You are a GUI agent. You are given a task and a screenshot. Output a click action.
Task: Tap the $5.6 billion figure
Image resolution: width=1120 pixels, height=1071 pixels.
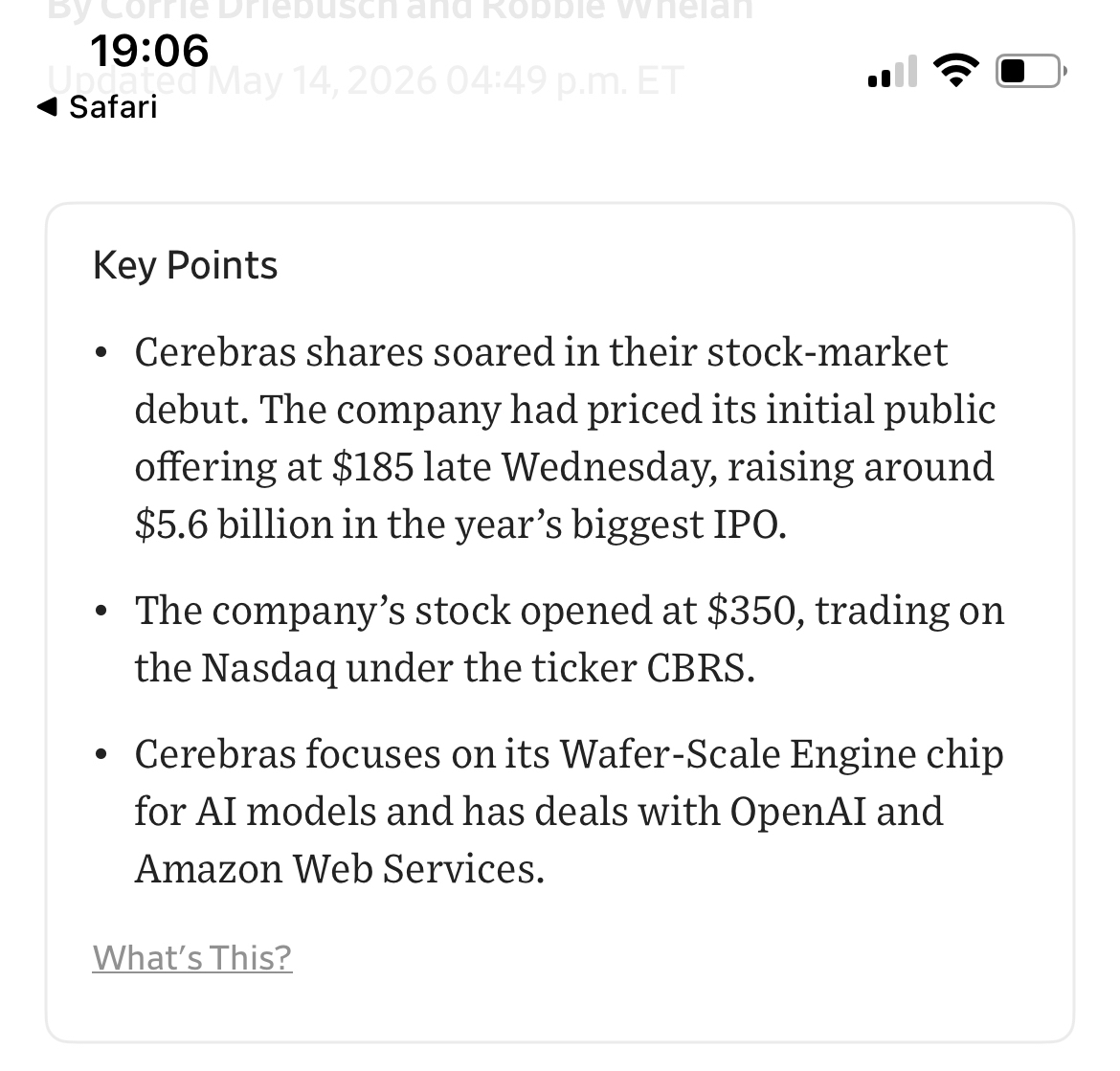(233, 524)
